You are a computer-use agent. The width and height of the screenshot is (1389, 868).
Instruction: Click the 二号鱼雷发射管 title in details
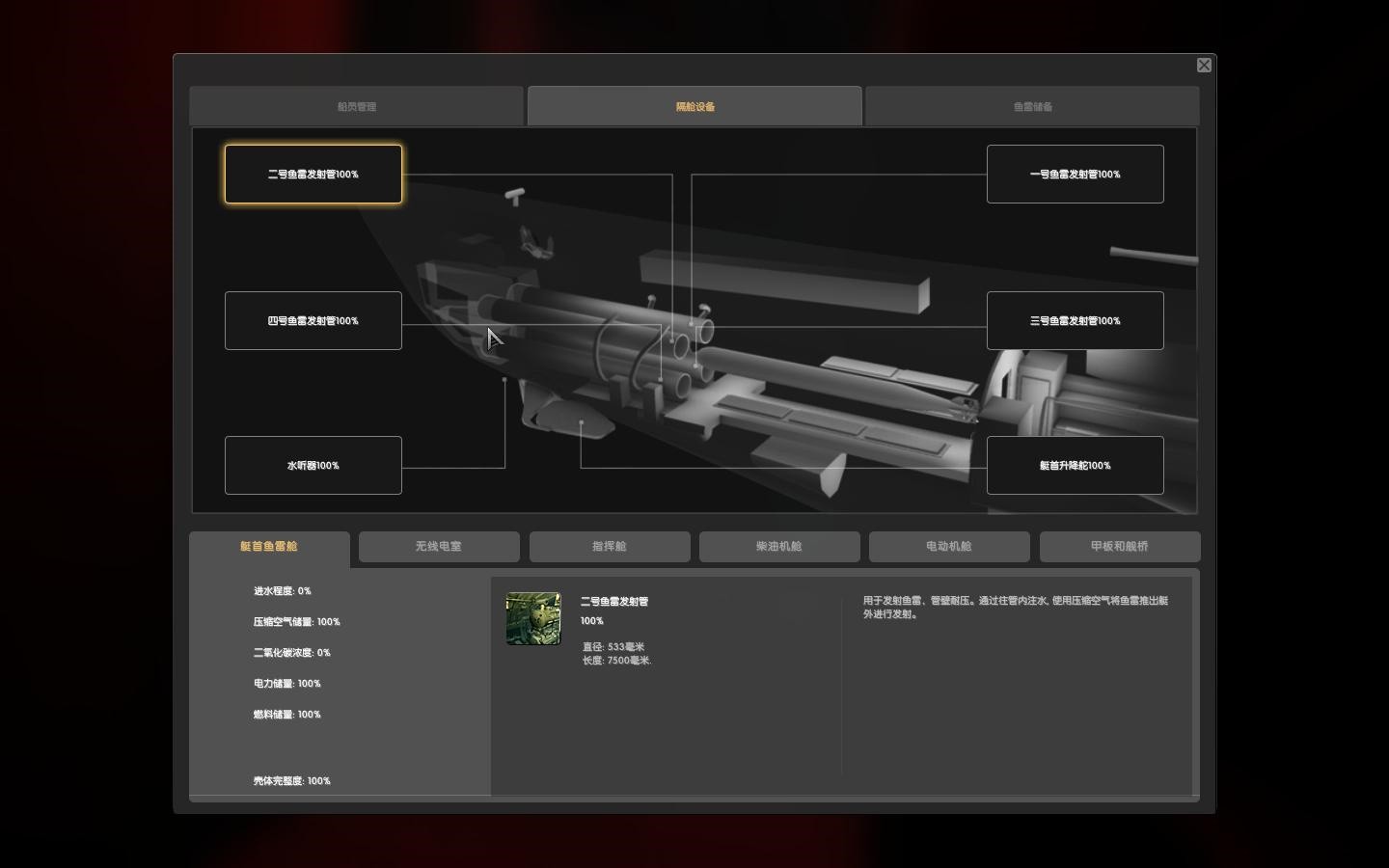614,602
